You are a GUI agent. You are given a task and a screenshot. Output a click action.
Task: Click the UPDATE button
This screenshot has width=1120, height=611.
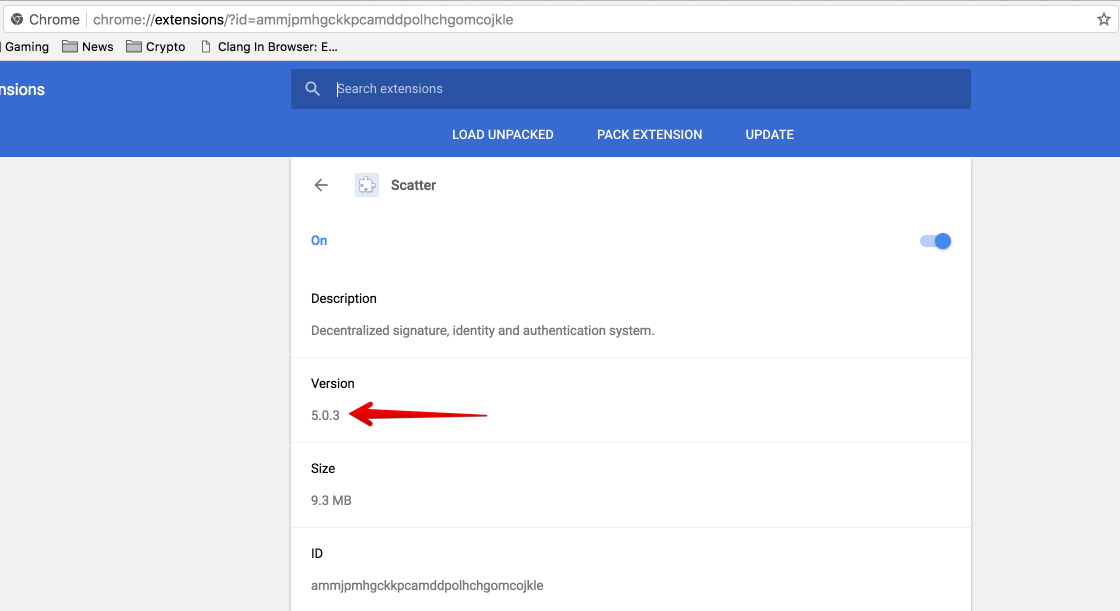[x=769, y=134]
